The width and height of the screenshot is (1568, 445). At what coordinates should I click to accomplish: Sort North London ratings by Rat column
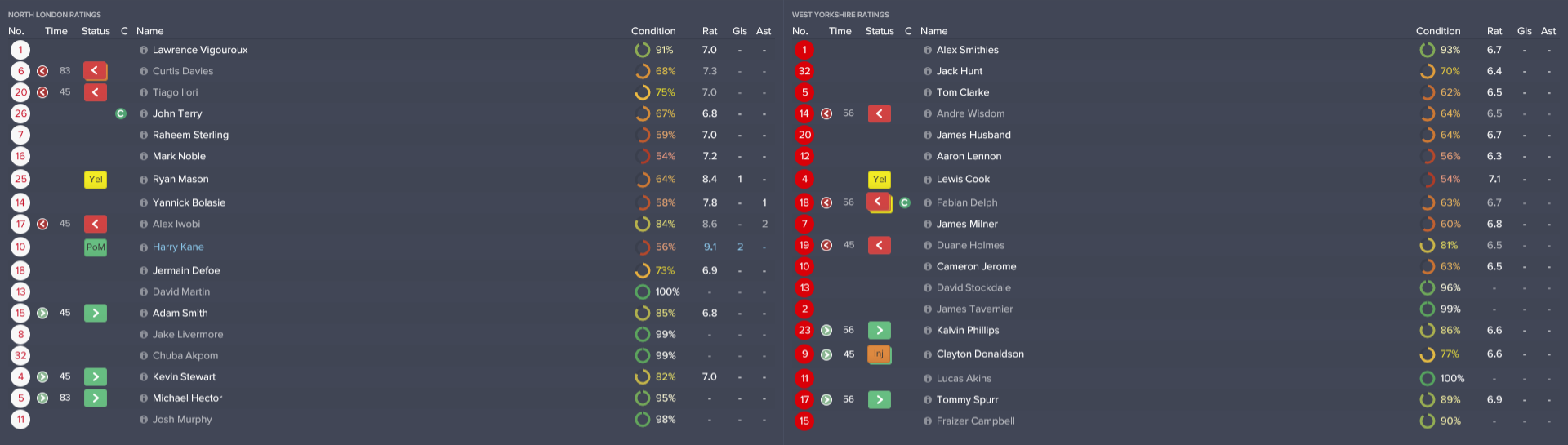tap(710, 31)
